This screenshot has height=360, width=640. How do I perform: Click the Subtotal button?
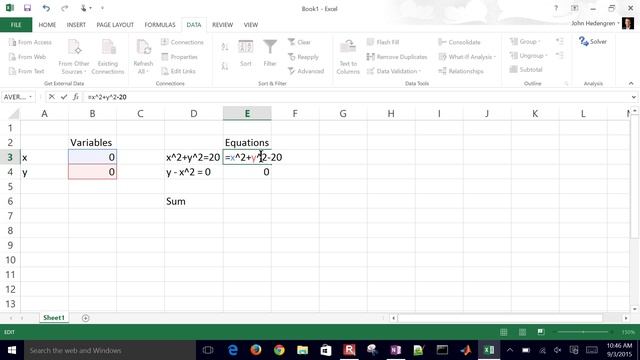click(x=526, y=69)
